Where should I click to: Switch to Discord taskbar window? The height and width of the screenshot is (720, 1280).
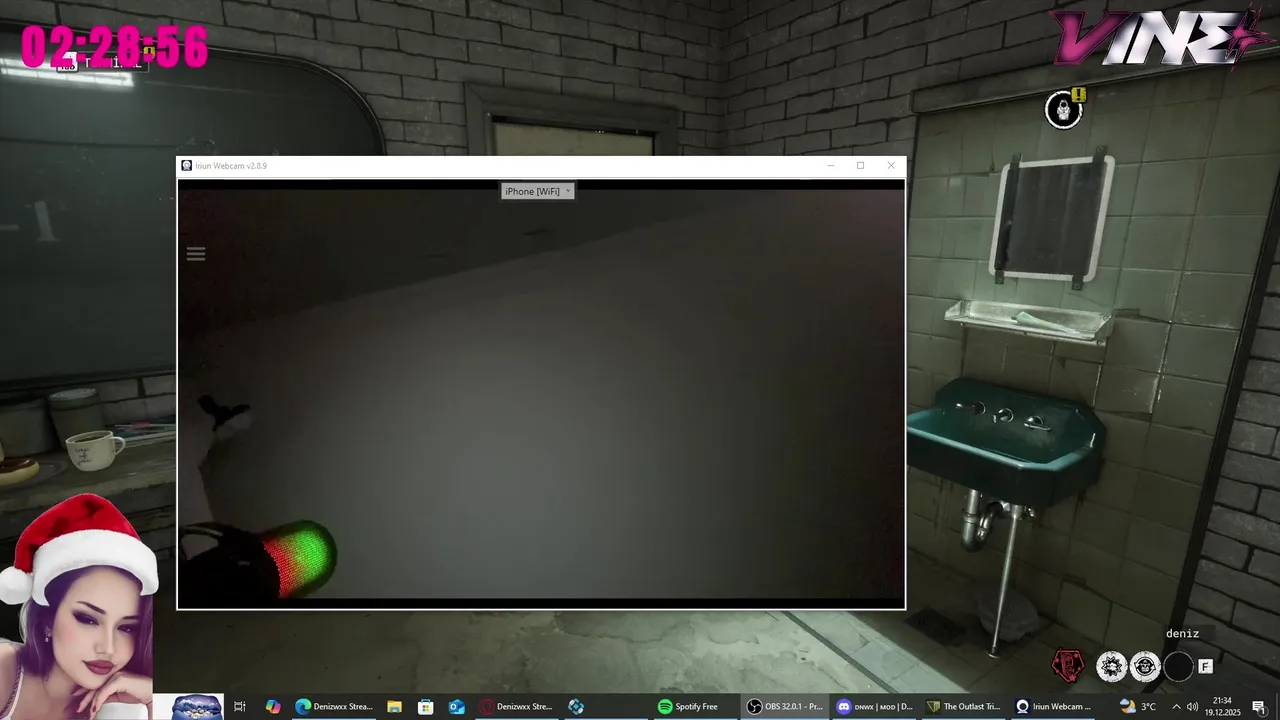click(x=876, y=706)
